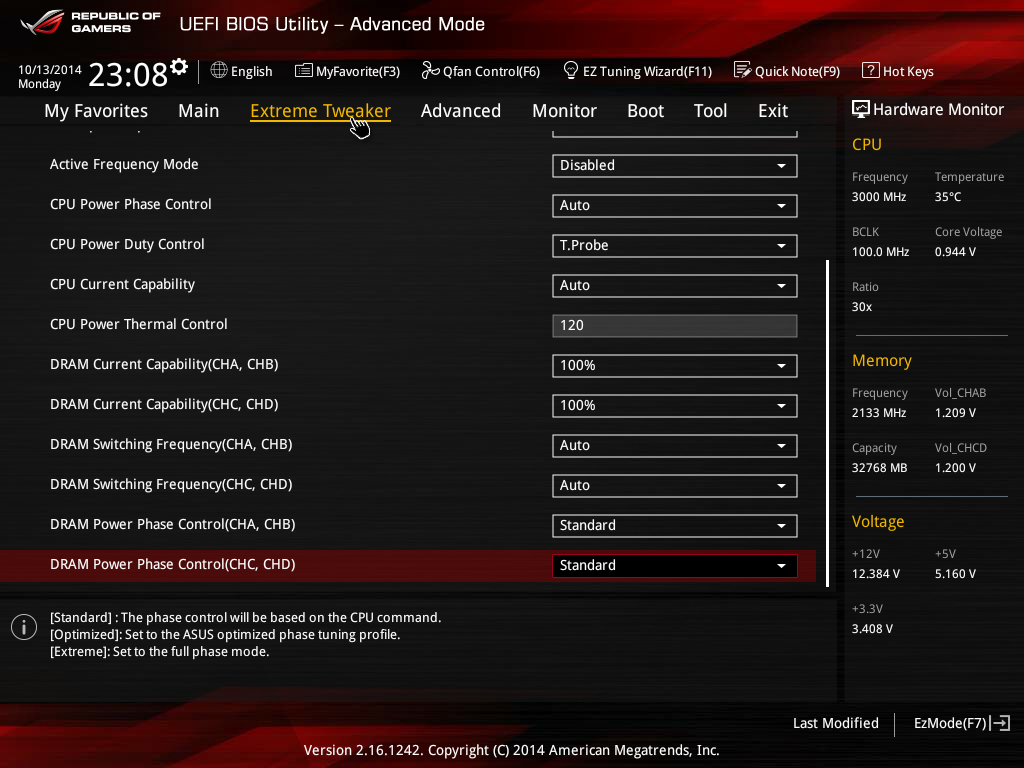
Task: Click the 23:08 clock display
Action: (x=128, y=74)
